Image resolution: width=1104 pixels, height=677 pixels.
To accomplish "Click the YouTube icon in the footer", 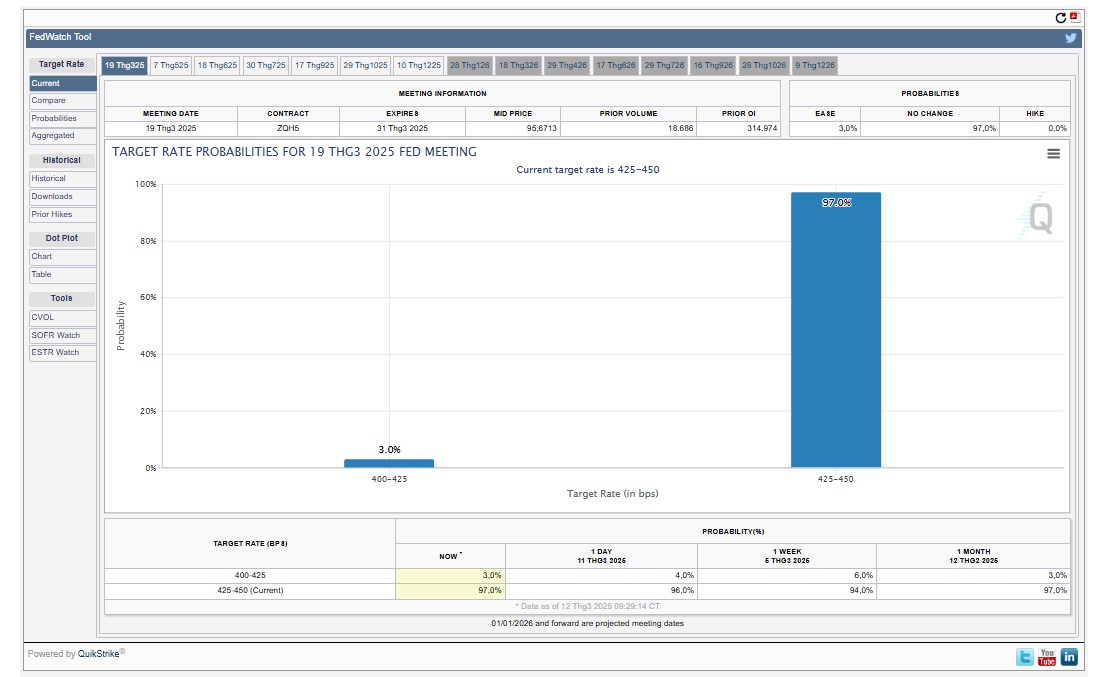I will pos(1047,657).
